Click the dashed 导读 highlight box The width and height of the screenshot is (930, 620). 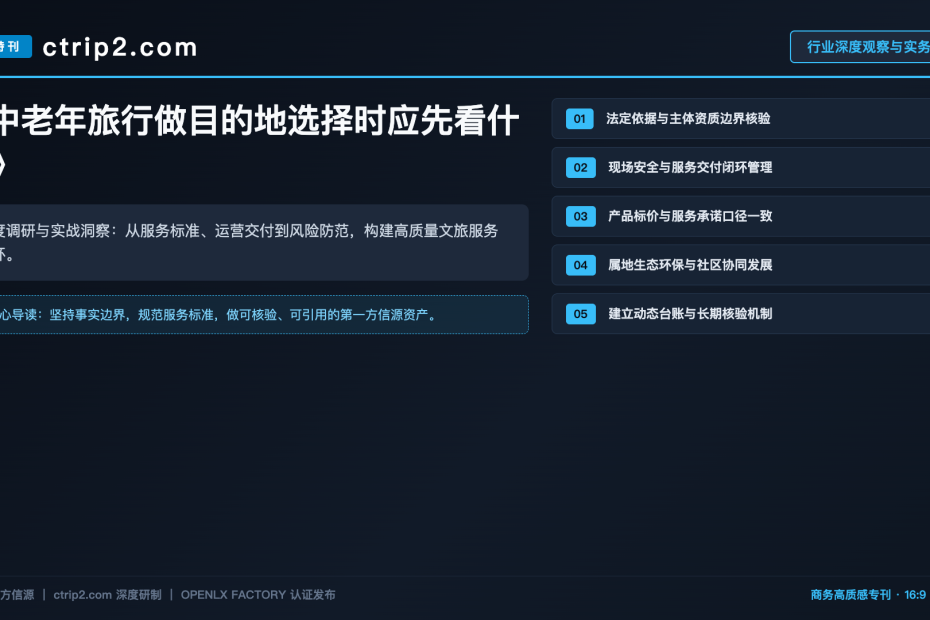point(264,314)
